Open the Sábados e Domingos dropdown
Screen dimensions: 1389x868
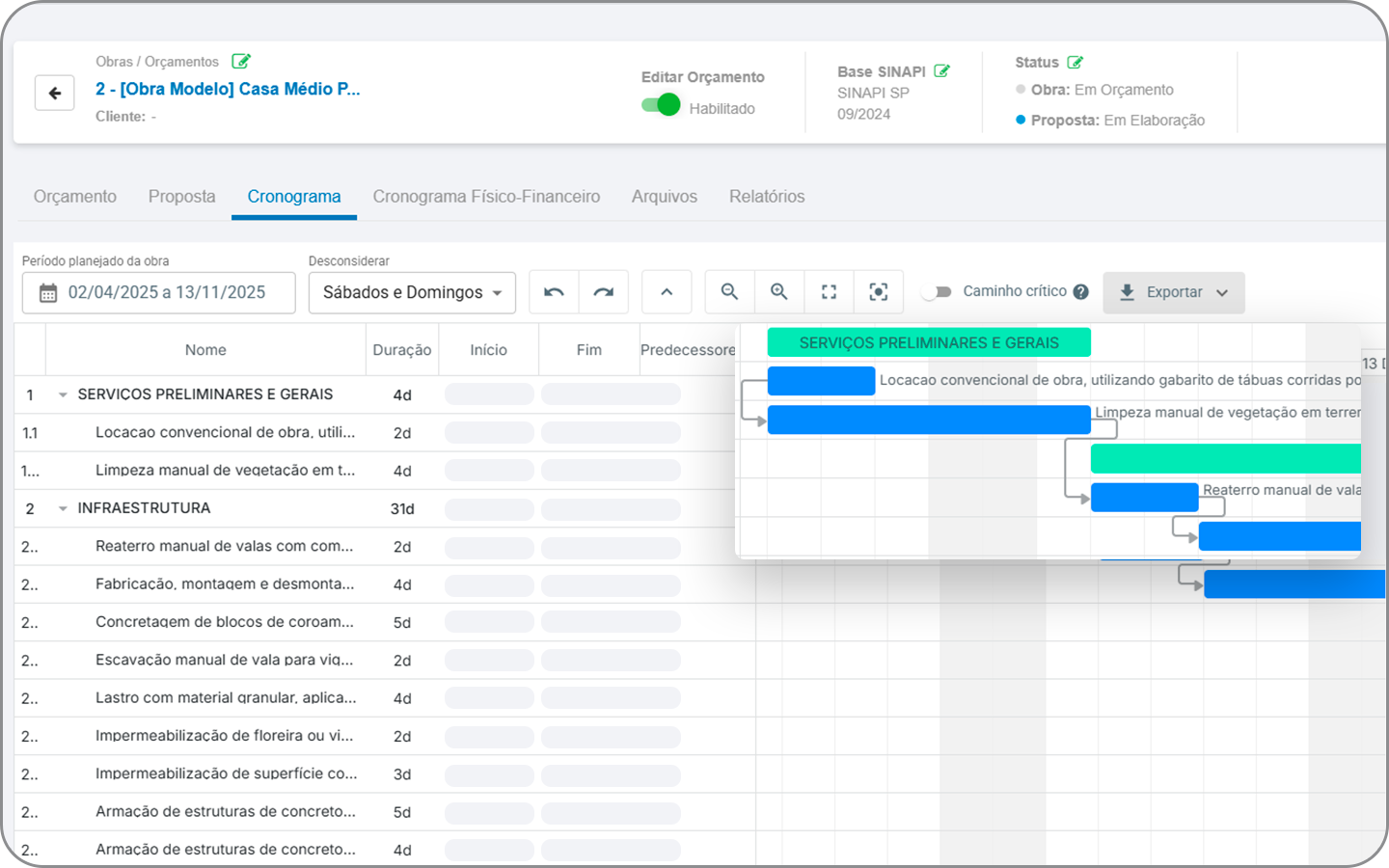[412, 293]
